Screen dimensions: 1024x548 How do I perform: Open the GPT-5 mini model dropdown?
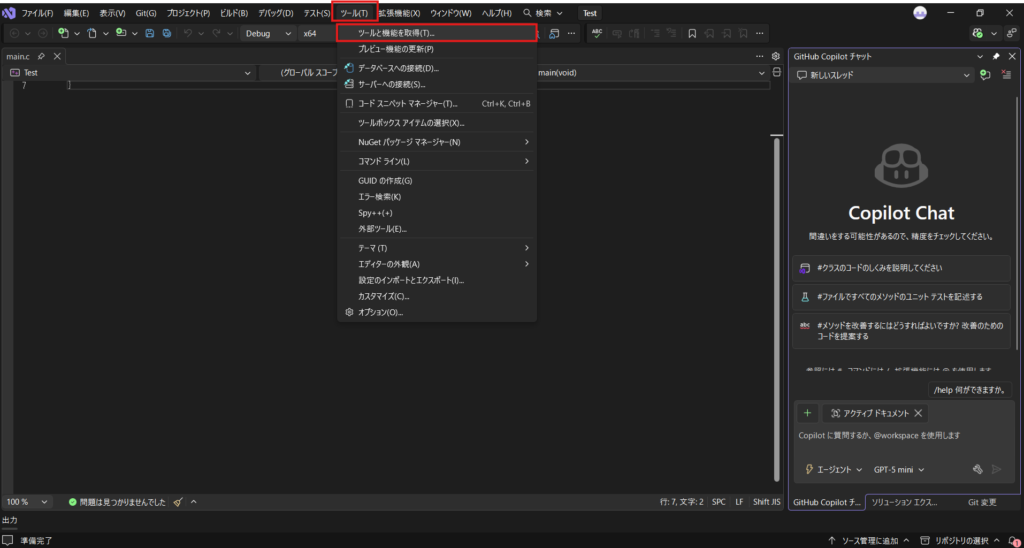(899, 469)
